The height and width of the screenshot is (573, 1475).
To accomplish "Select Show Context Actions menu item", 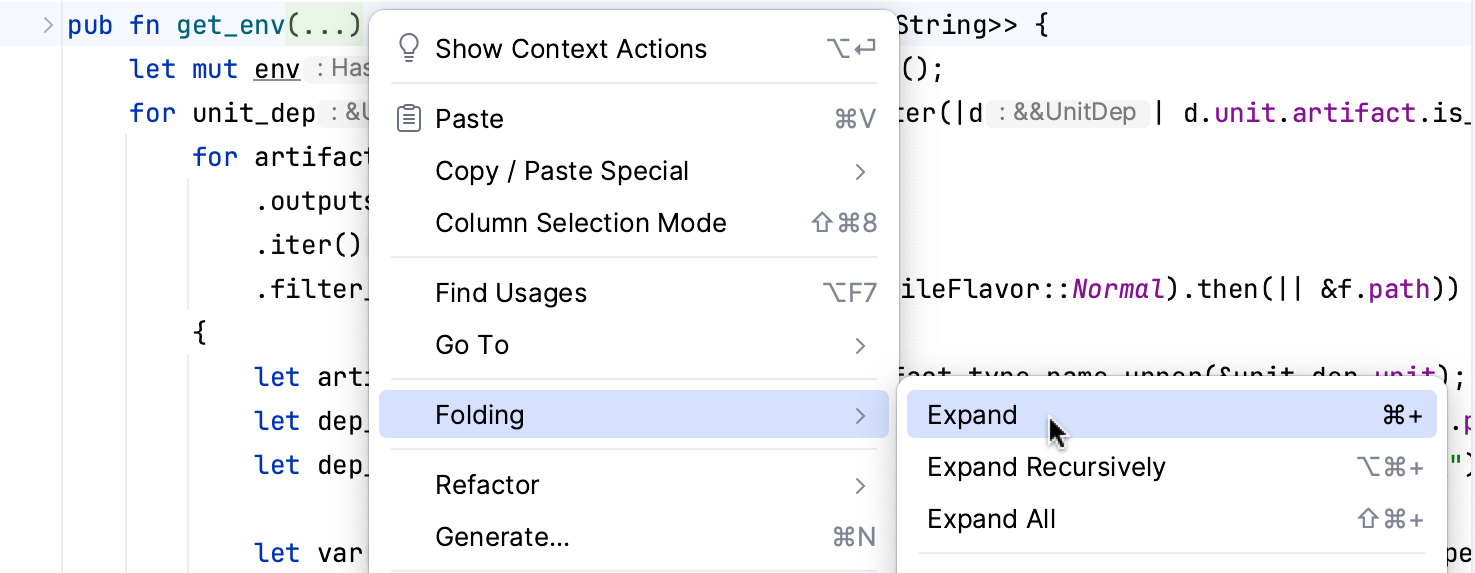I will pyautogui.click(x=570, y=49).
